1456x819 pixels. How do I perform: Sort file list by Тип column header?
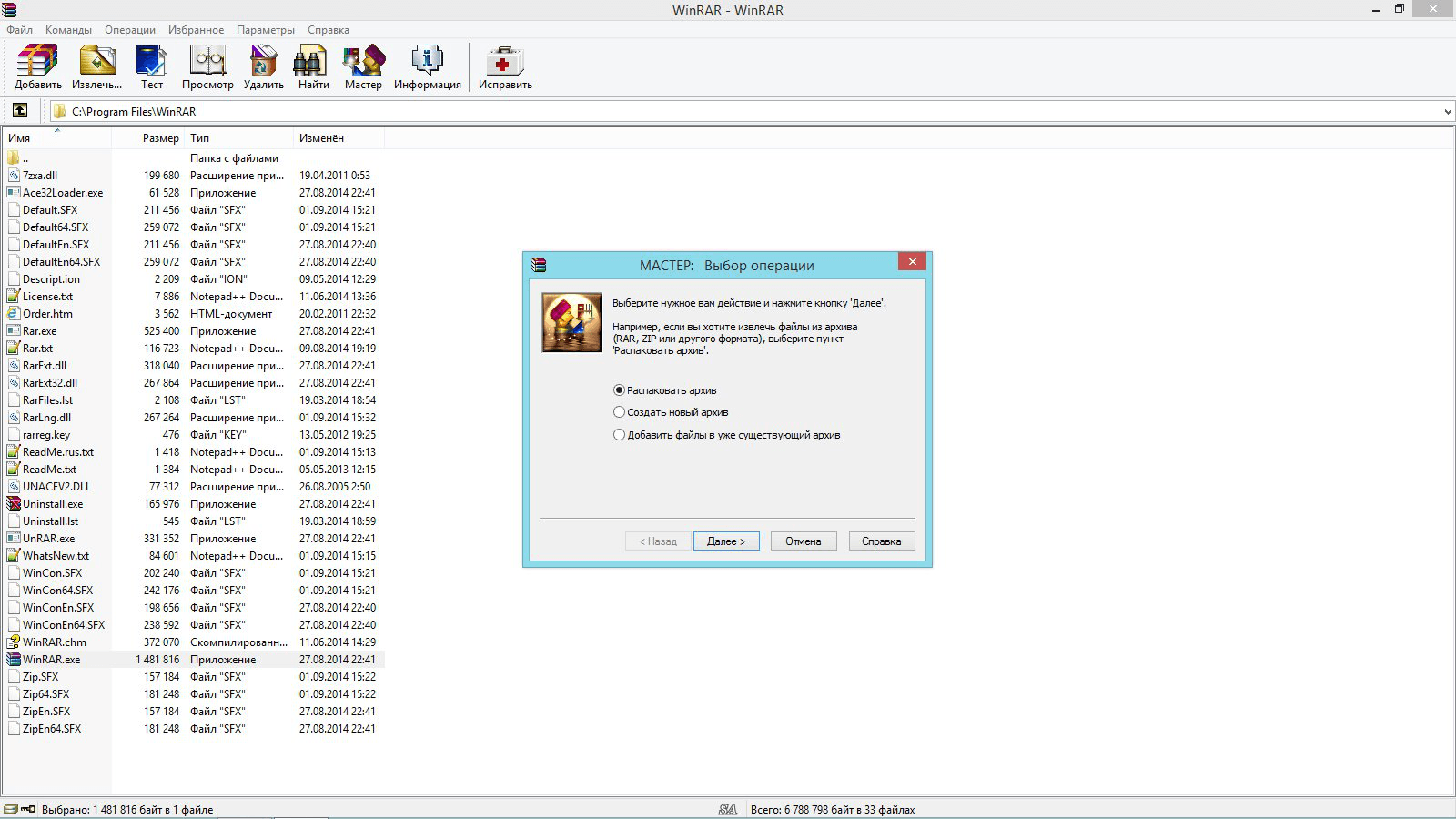(239, 138)
